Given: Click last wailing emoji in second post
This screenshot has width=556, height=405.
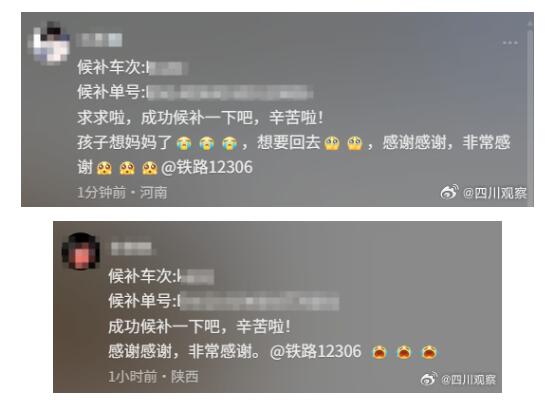Looking at the screenshot, I should pos(429,352).
